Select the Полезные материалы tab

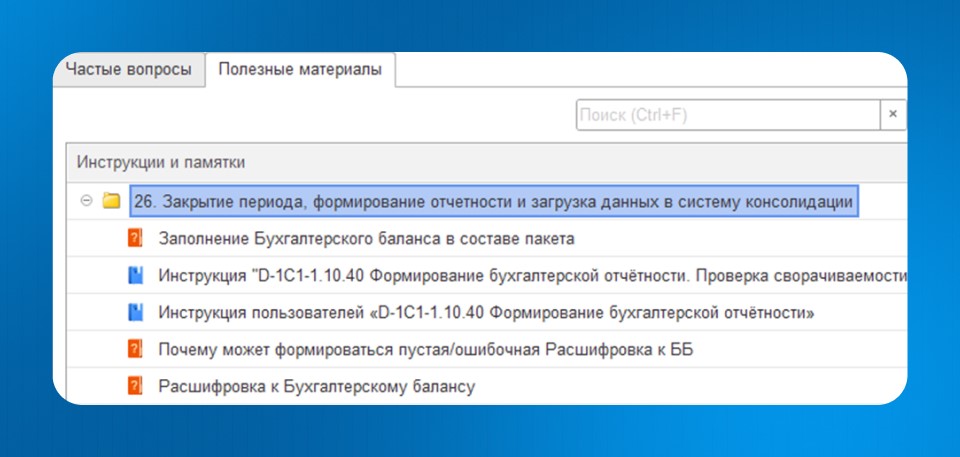(x=300, y=69)
